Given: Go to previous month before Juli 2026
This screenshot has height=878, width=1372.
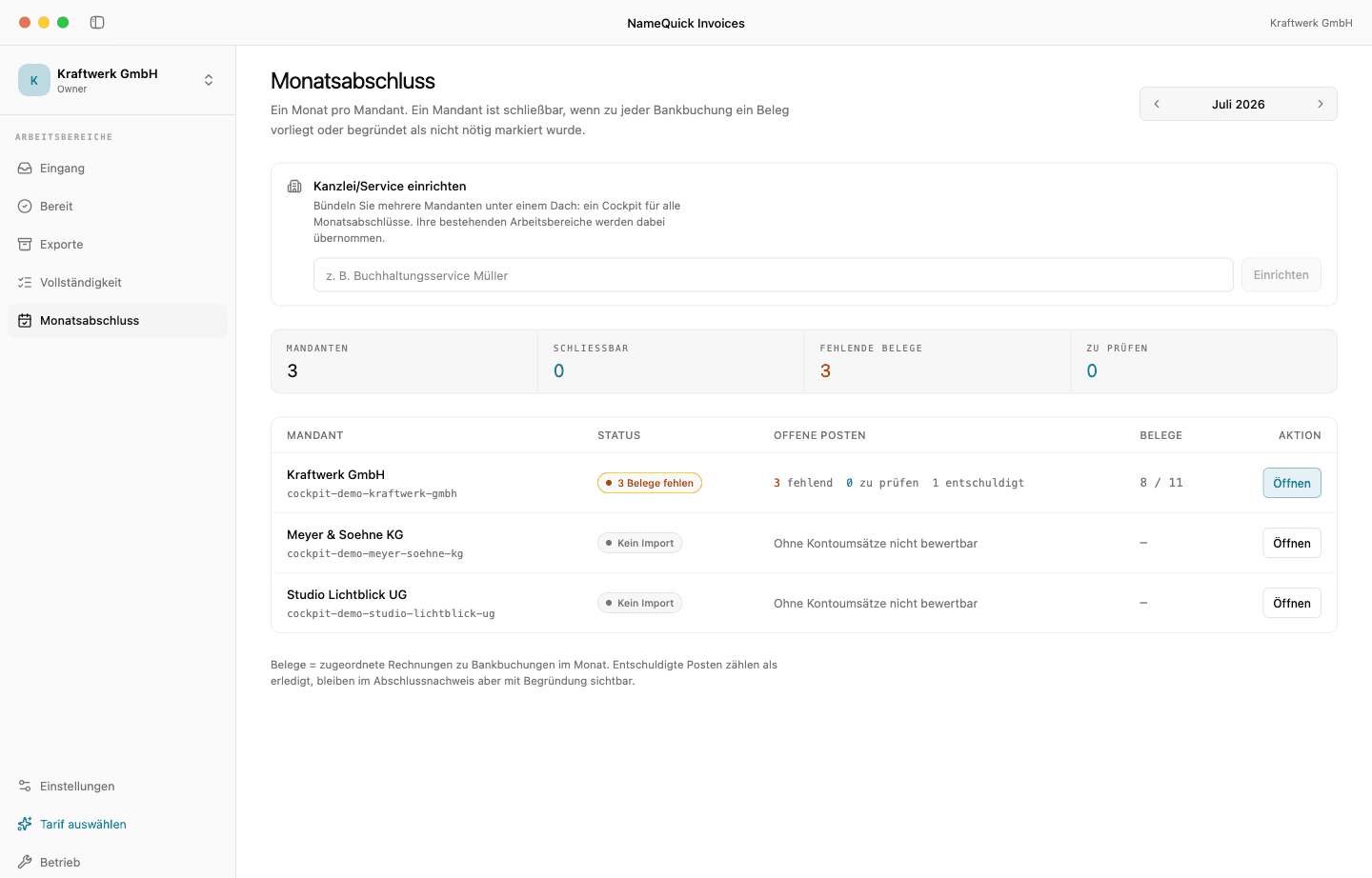Looking at the screenshot, I should click(1157, 104).
